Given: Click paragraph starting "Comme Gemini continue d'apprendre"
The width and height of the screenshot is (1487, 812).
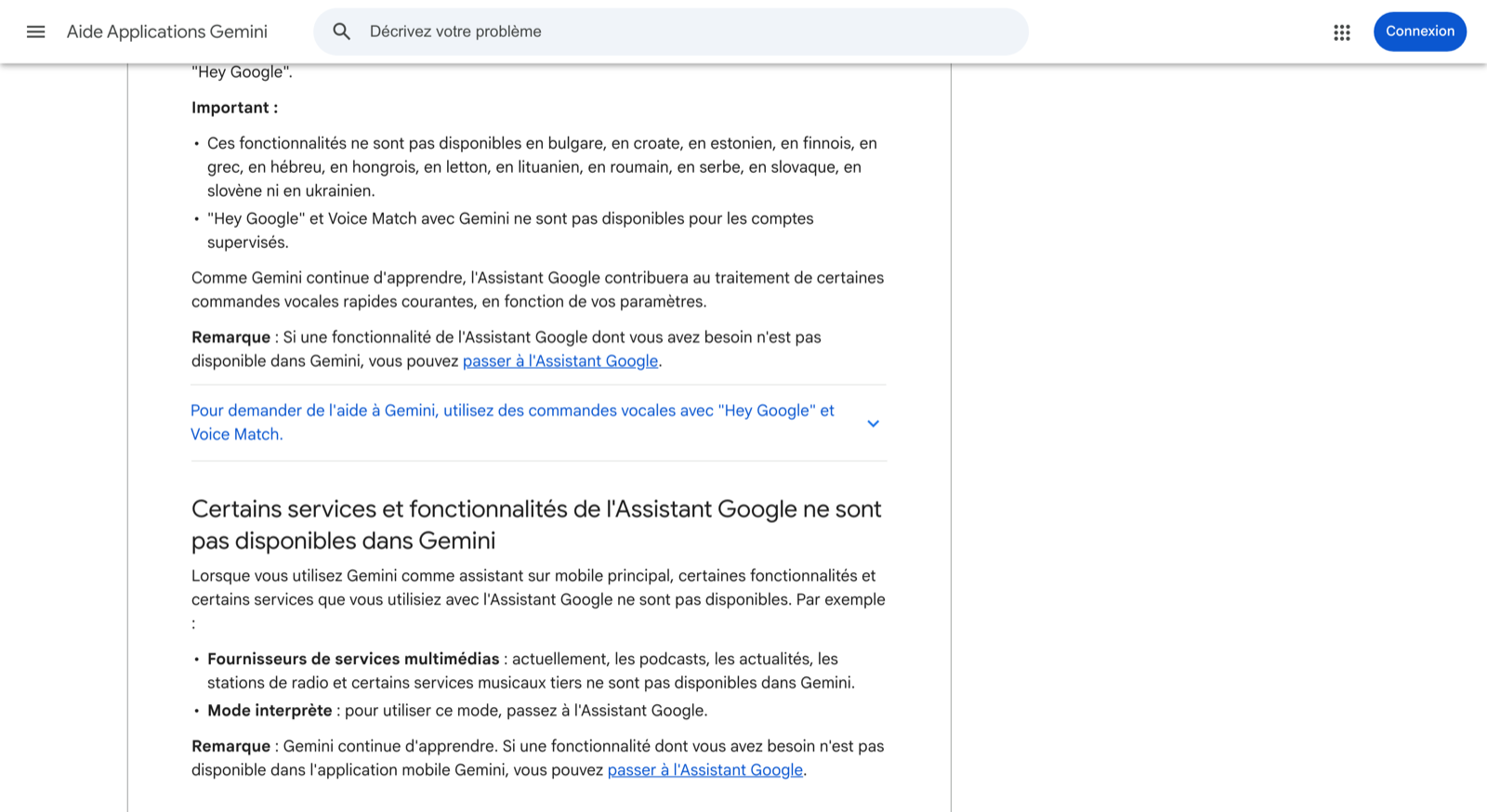Looking at the screenshot, I should tap(537, 290).
